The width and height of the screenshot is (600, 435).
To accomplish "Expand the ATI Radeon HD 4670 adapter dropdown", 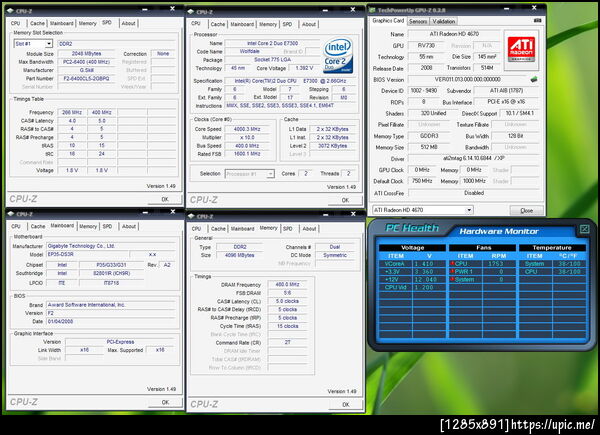I will 468,210.
